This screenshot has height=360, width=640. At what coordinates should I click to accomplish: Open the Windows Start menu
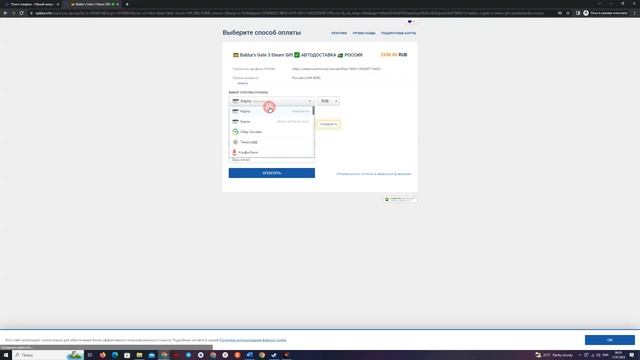click(x=6, y=355)
